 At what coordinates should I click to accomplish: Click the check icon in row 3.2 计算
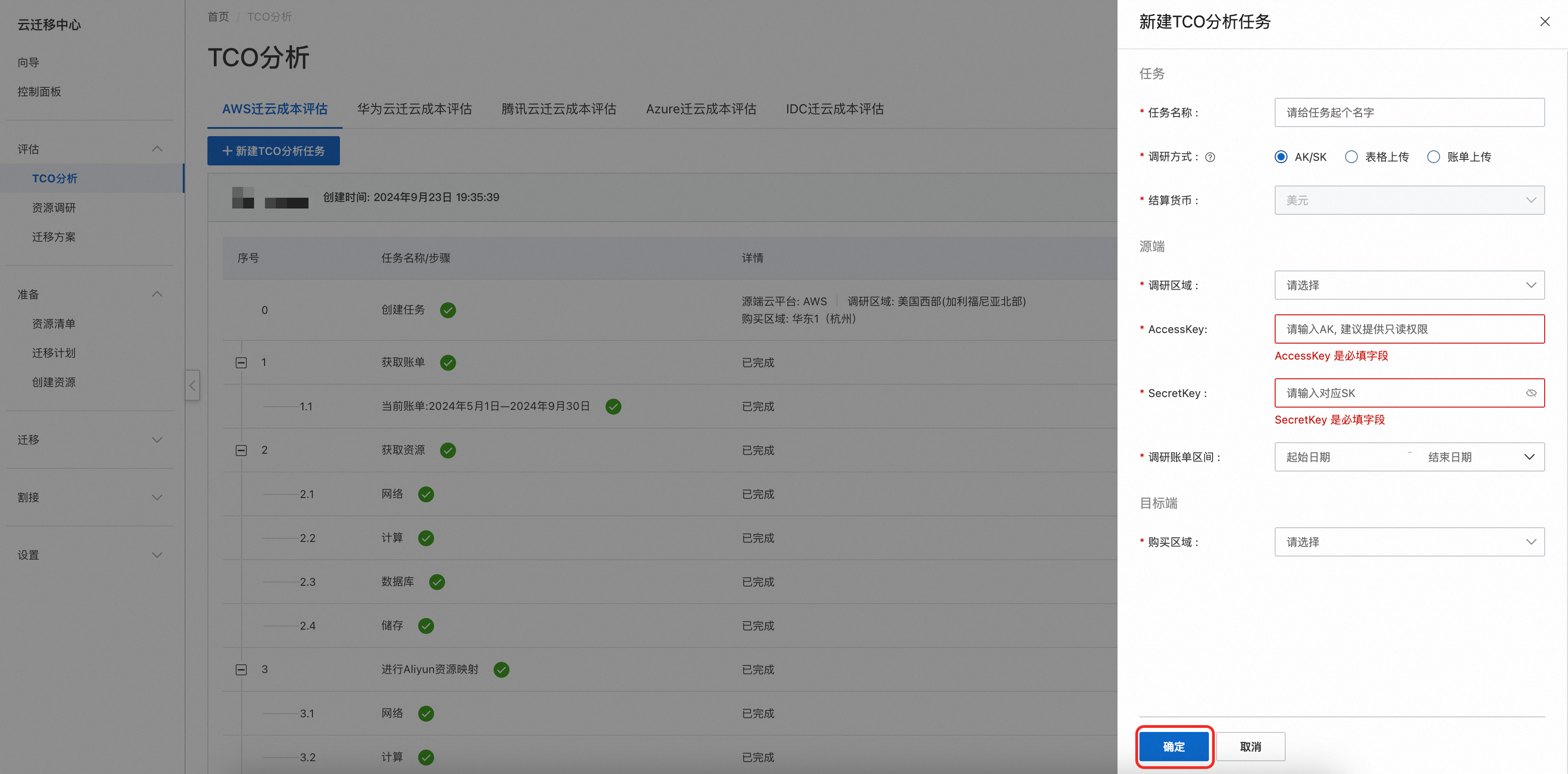coord(426,757)
